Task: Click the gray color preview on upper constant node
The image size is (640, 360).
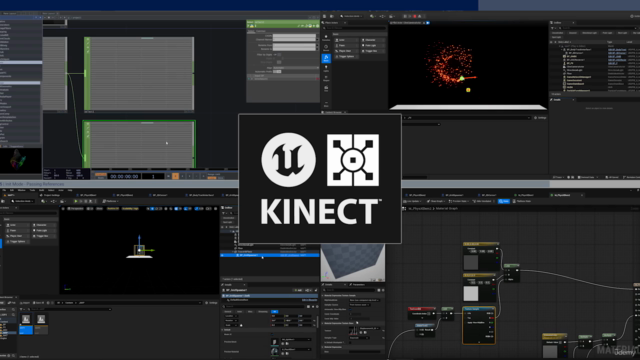Action: coord(471,262)
